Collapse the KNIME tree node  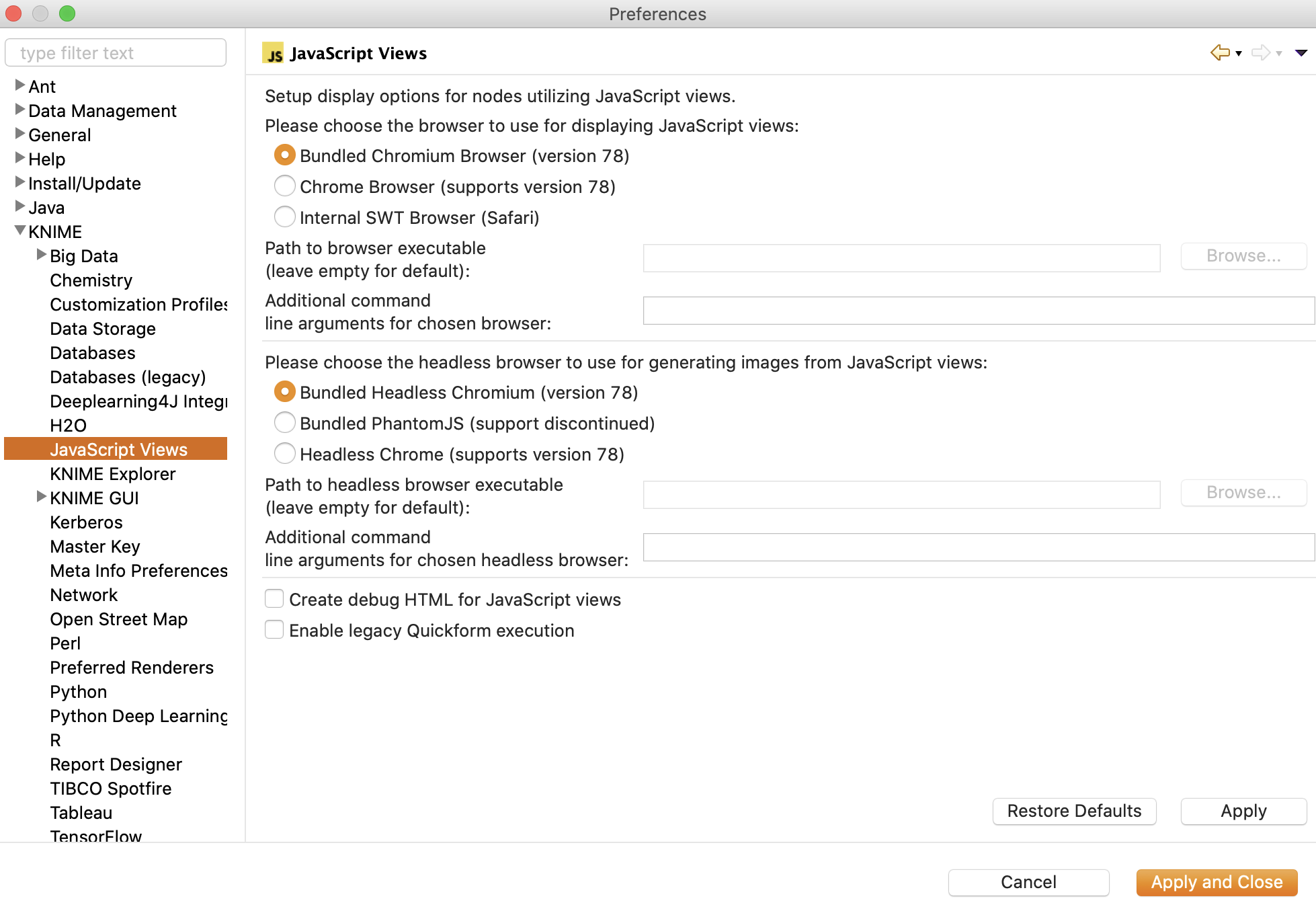[x=20, y=231]
